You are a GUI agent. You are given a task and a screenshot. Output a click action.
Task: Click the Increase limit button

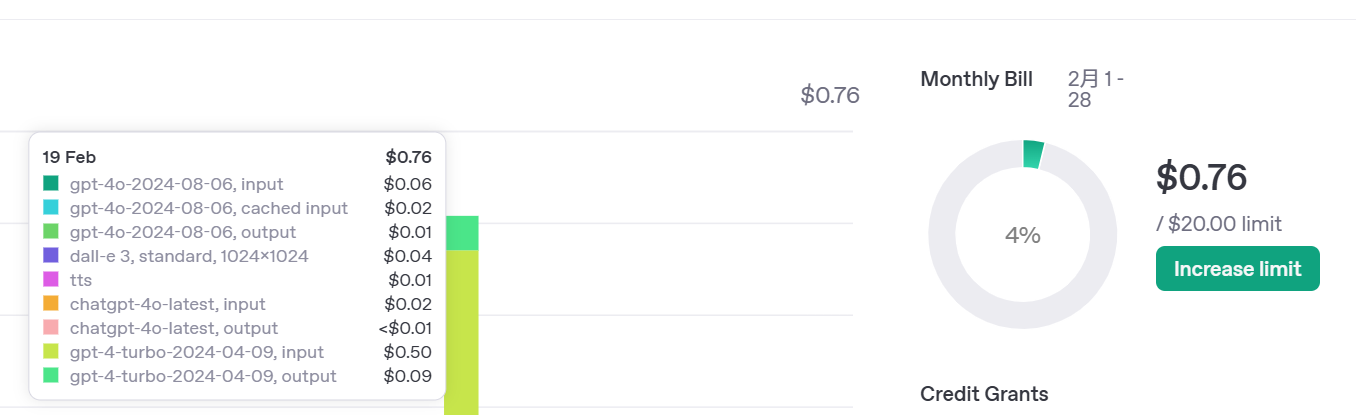1238,269
